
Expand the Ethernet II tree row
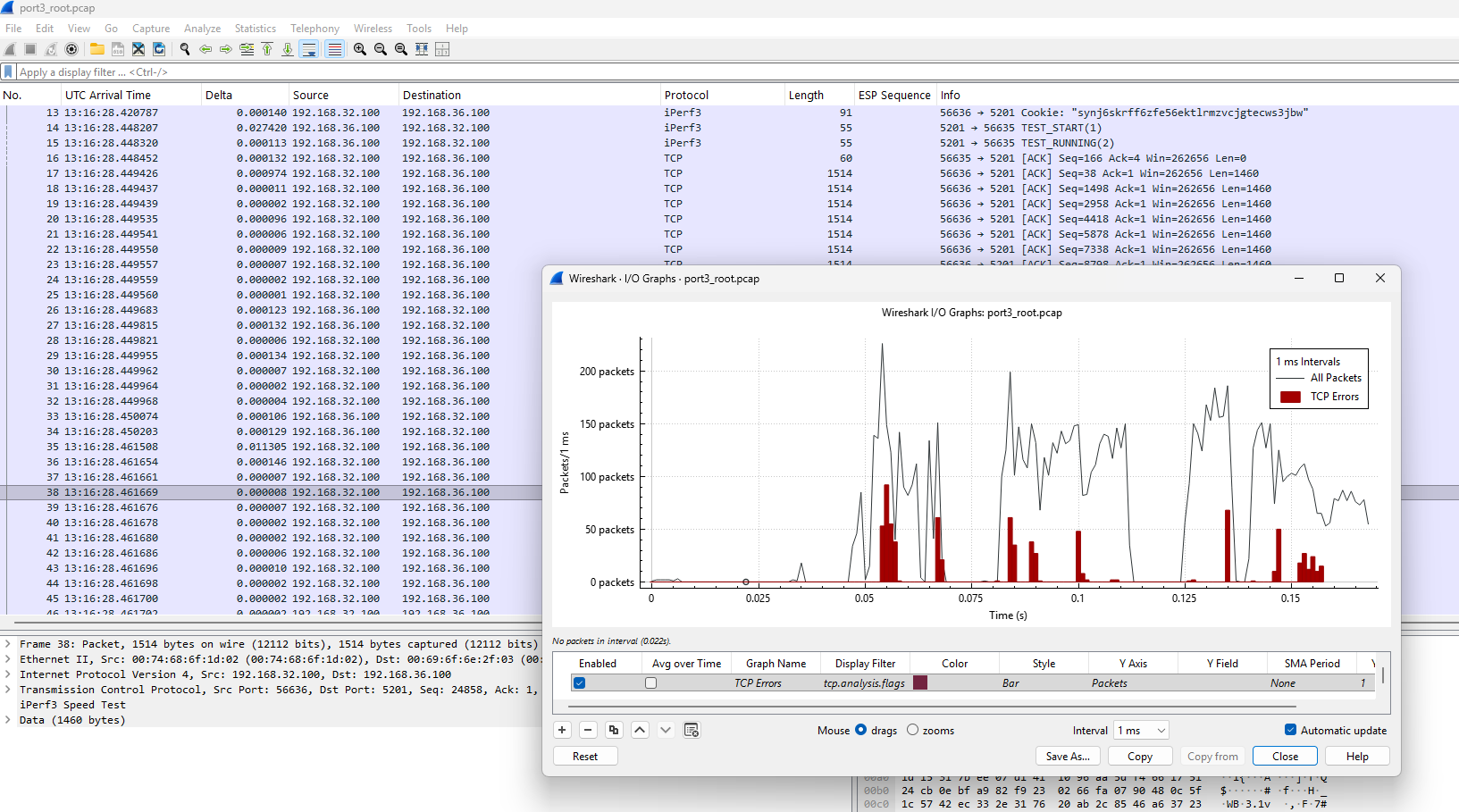pyautogui.click(x=8, y=659)
